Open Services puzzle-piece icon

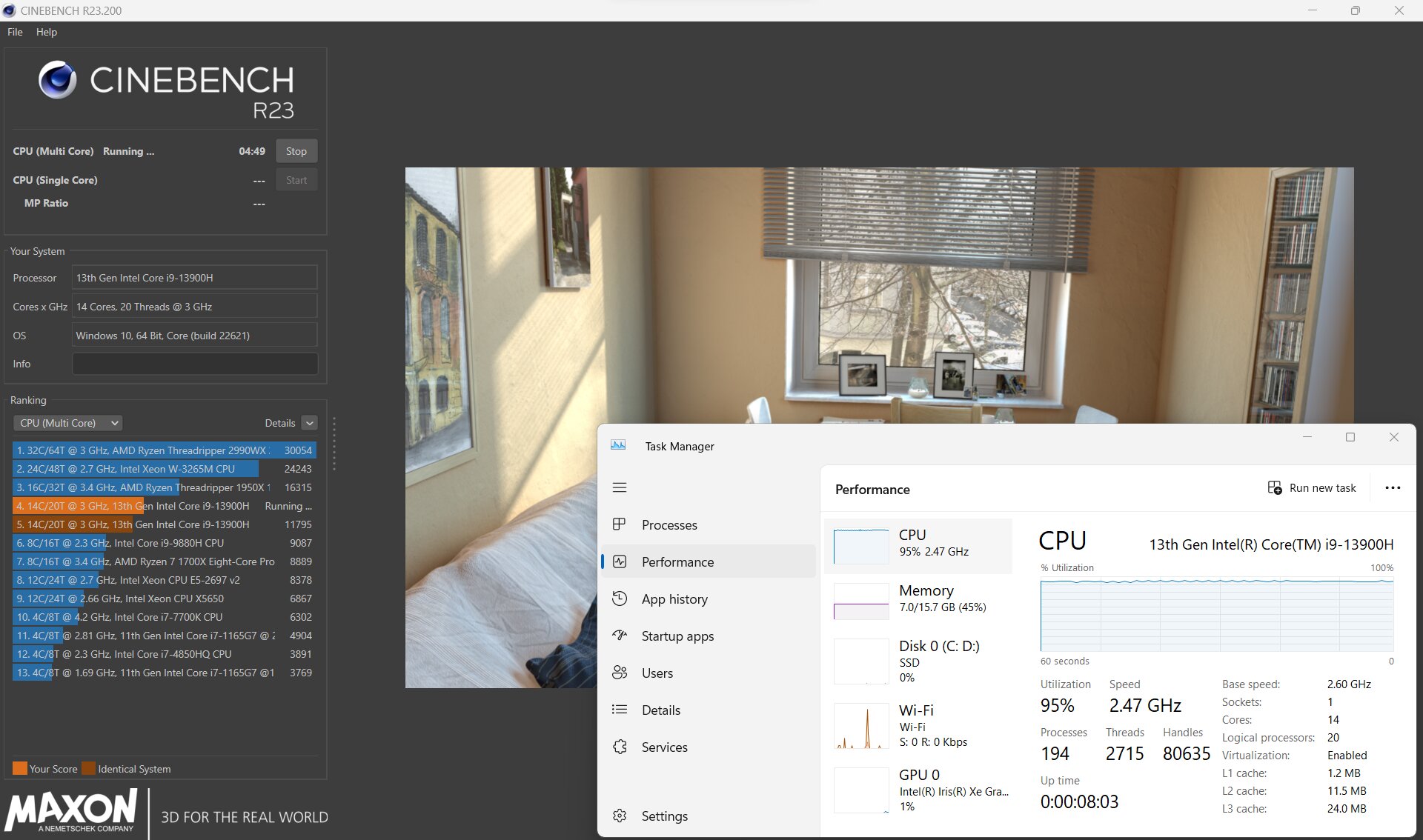click(x=620, y=747)
